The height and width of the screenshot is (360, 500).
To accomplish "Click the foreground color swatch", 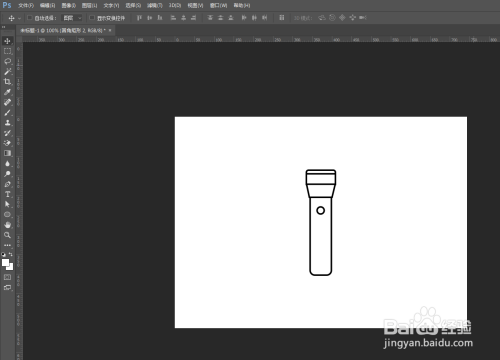I will pos(5,263).
